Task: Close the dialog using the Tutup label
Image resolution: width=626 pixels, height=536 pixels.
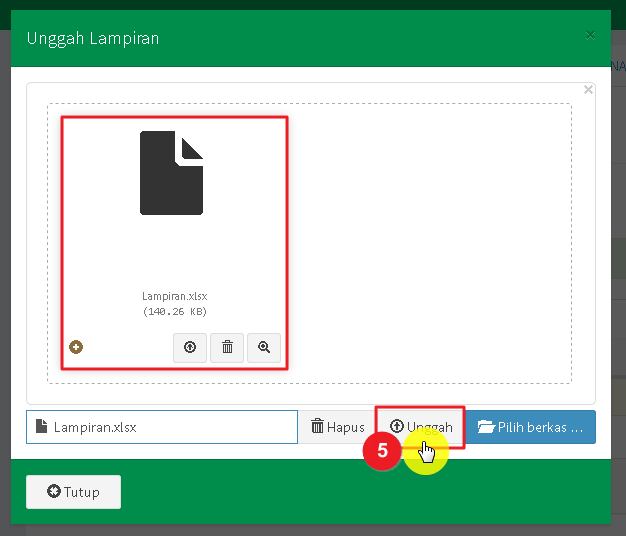Action: [82, 492]
